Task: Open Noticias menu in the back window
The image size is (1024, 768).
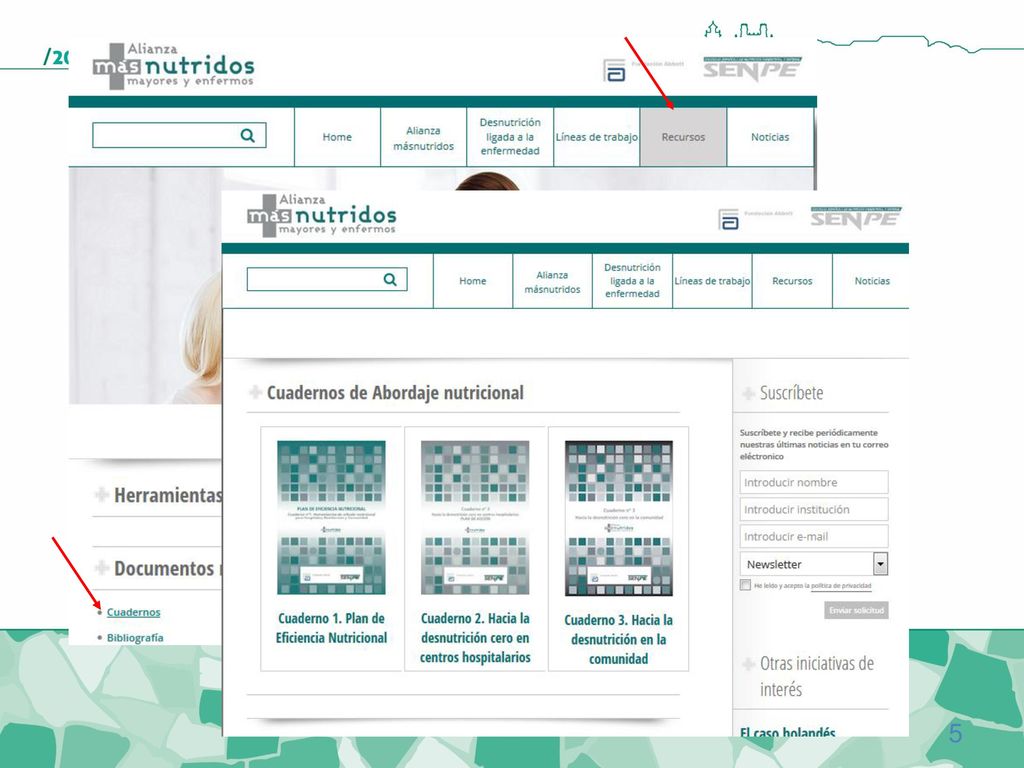Action: (x=770, y=136)
